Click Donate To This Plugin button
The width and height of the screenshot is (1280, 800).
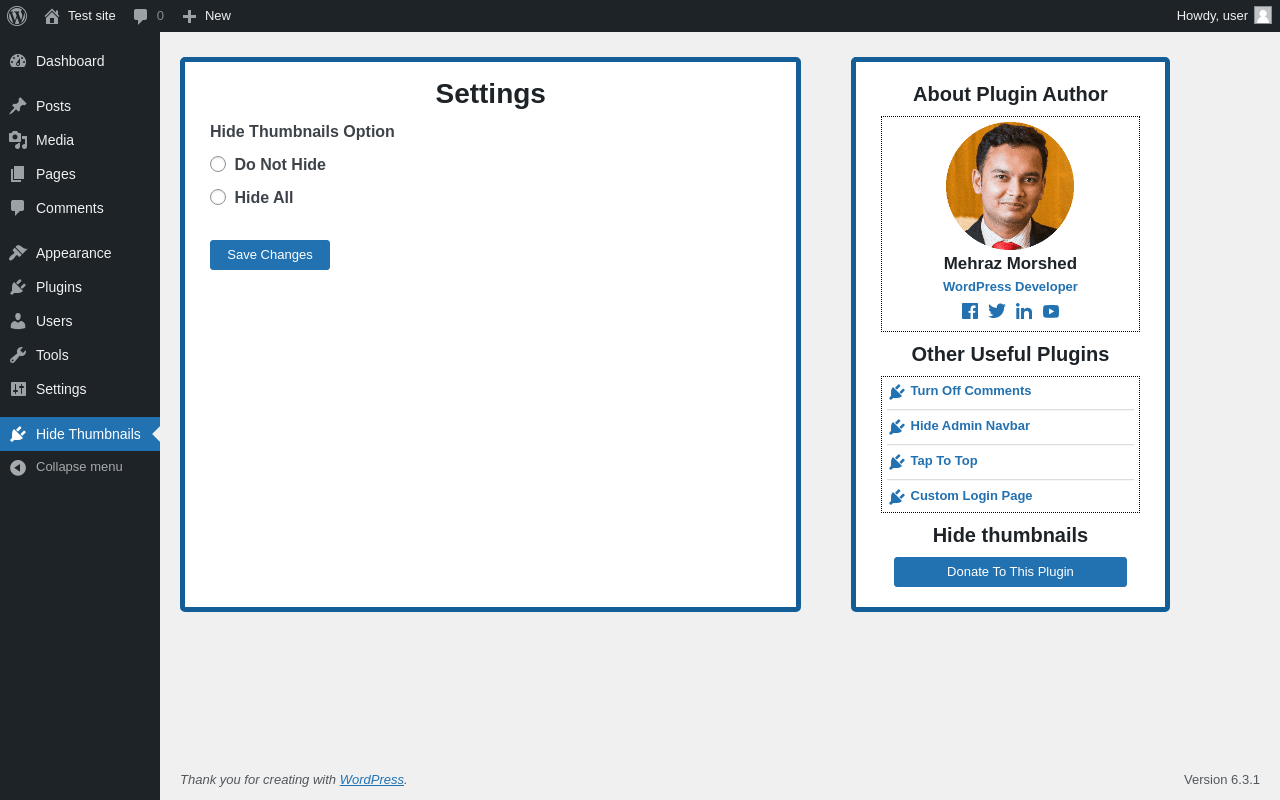[1010, 572]
